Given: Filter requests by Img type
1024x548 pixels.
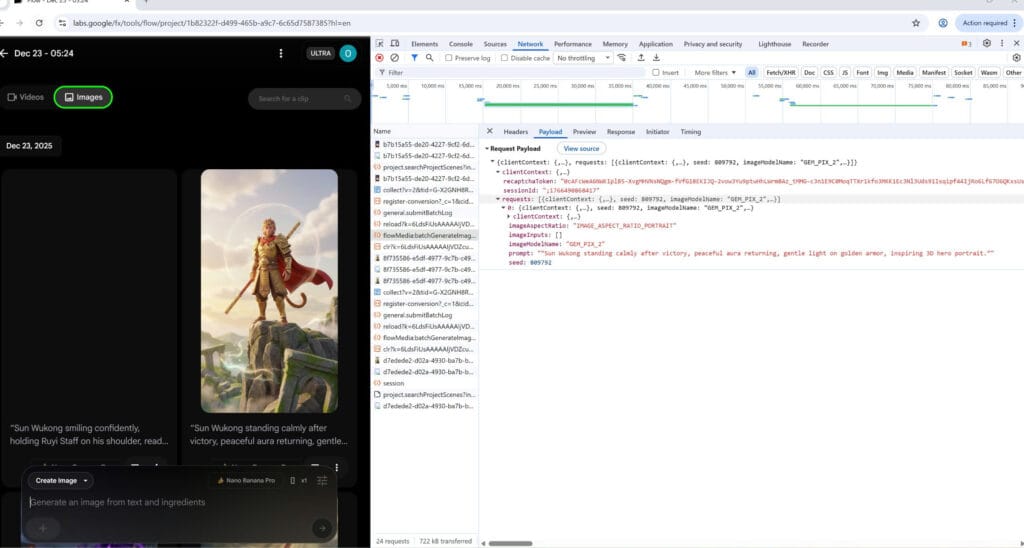Looking at the screenshot, I should point(882,73).
